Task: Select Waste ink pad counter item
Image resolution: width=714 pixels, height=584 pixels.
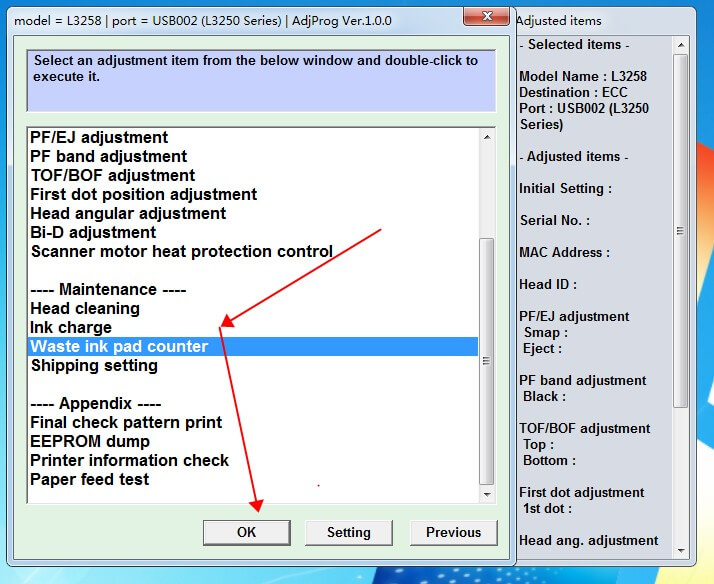Action: (x=119, y=347)
